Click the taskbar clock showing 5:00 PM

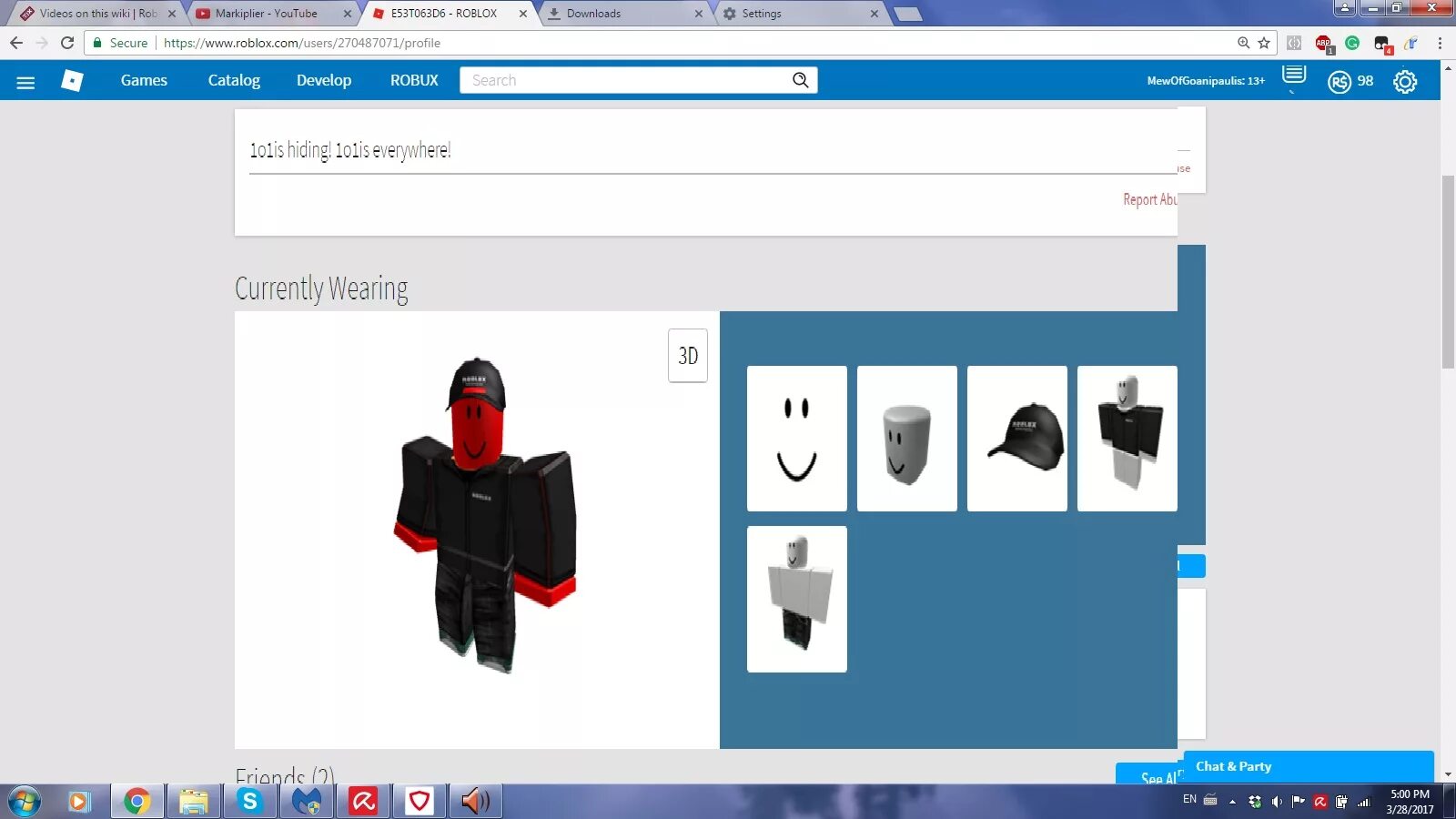pos(1410,802)
